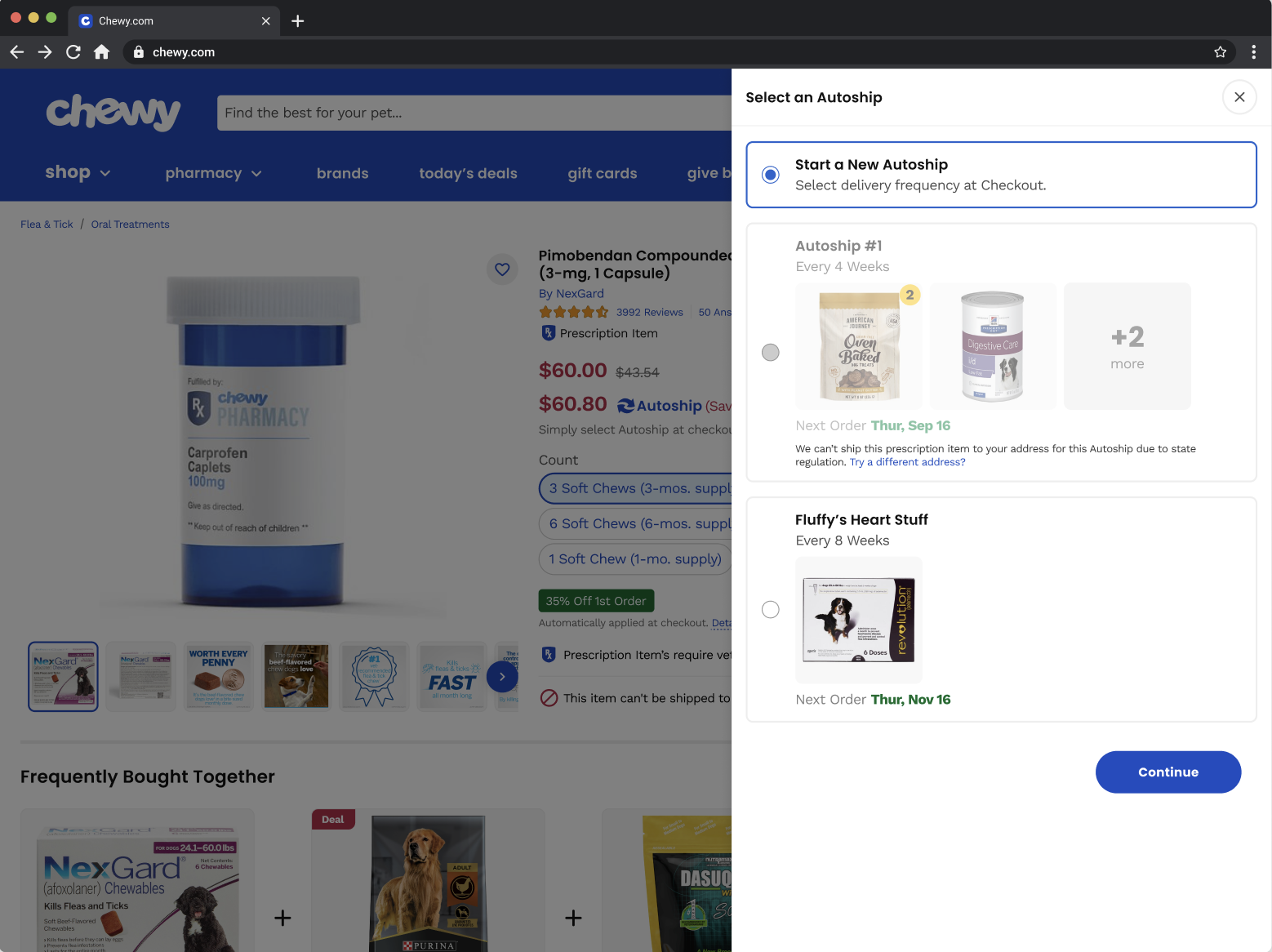Click the Prescription Item Rx icon
1272x952 pixels.
click(x=549, y=333)
